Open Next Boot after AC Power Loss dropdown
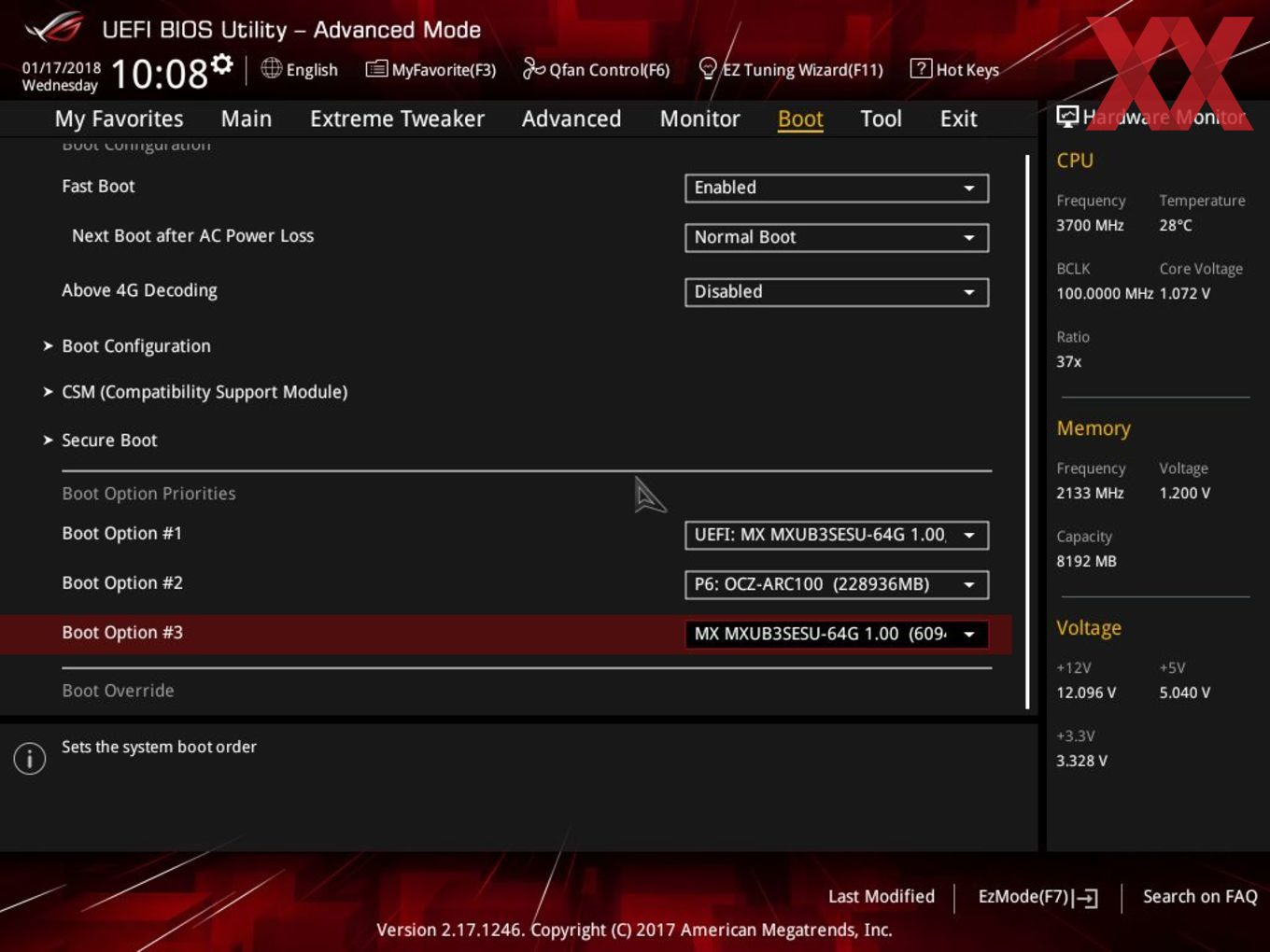 (837, 237)
